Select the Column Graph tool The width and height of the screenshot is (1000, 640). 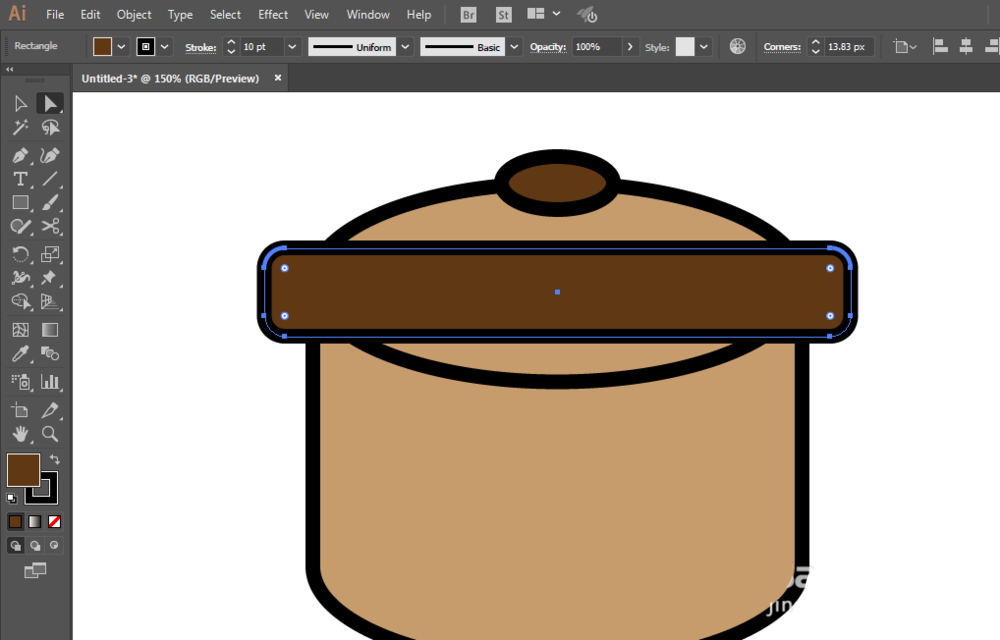coord(50,382)
